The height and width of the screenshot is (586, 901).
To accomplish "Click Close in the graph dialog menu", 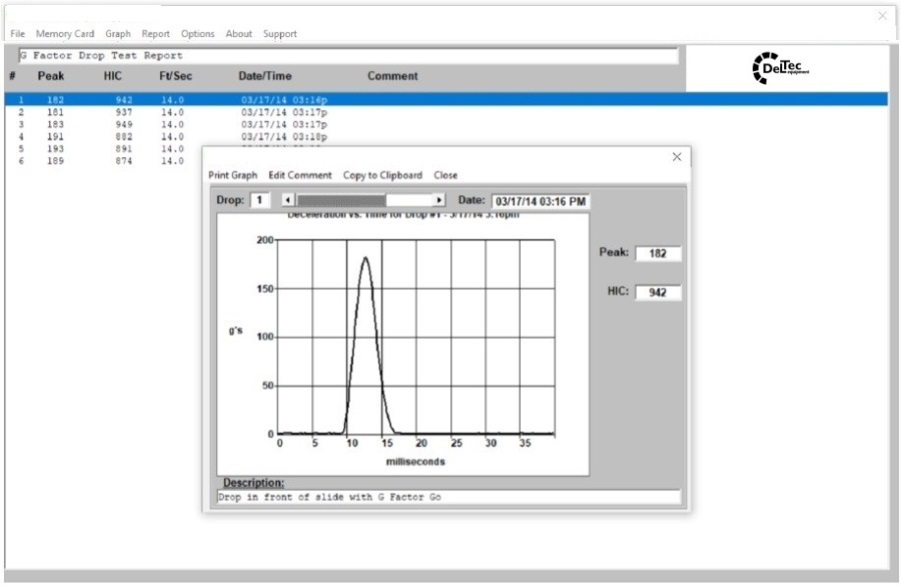I will tap(445, 175).
